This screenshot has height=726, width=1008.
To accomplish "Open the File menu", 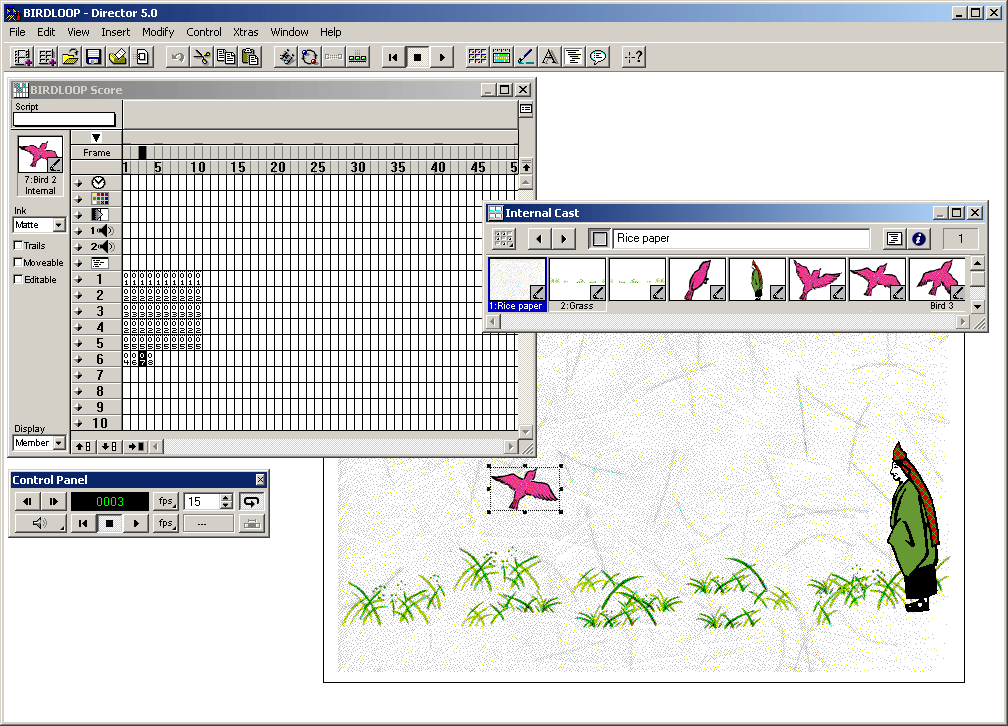I will [x=17, y=32].
